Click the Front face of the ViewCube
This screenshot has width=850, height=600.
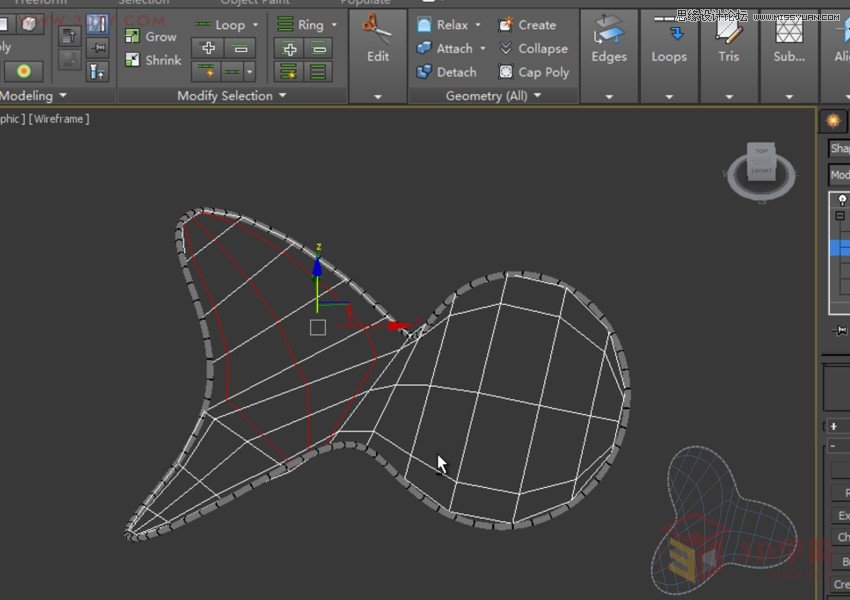click(x=761, y=170)
